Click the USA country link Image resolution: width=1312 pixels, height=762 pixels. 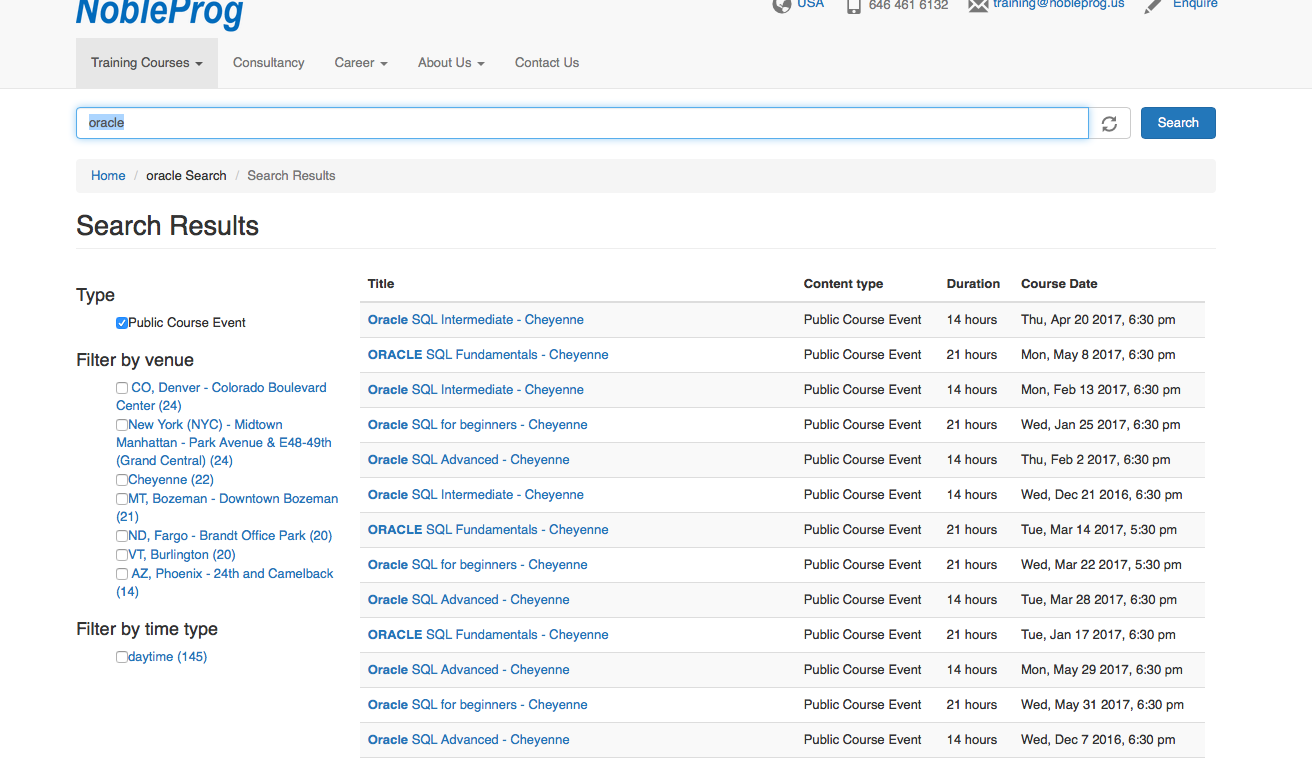tap(811, 4)
